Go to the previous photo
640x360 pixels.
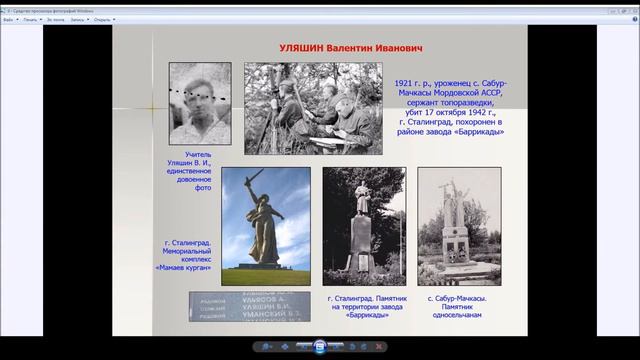tap(304, 347)
